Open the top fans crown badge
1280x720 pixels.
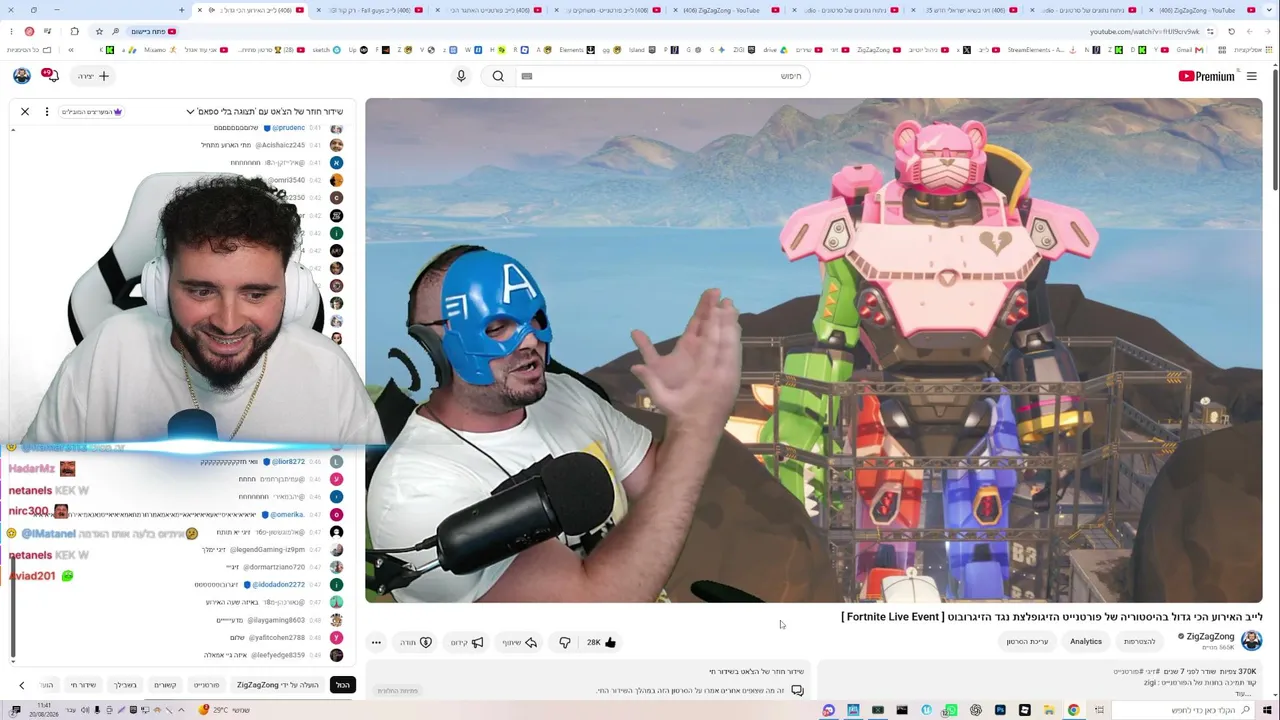coord(92,112)
